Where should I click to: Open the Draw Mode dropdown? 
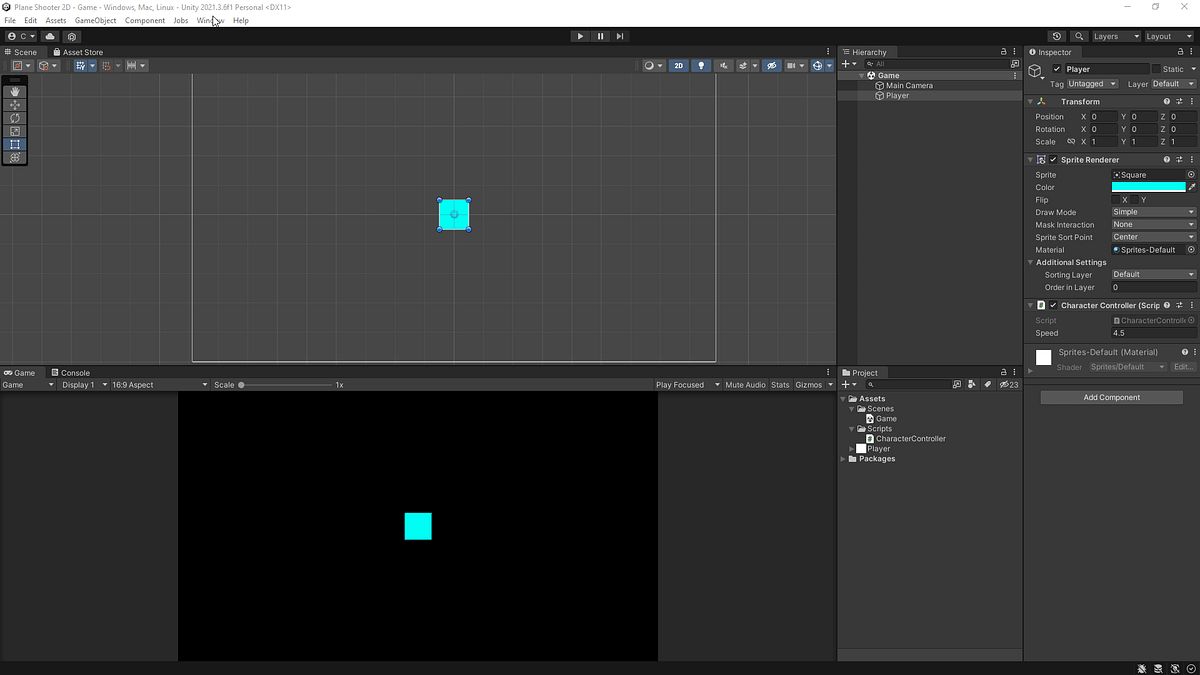click(x=1154, y=212)
